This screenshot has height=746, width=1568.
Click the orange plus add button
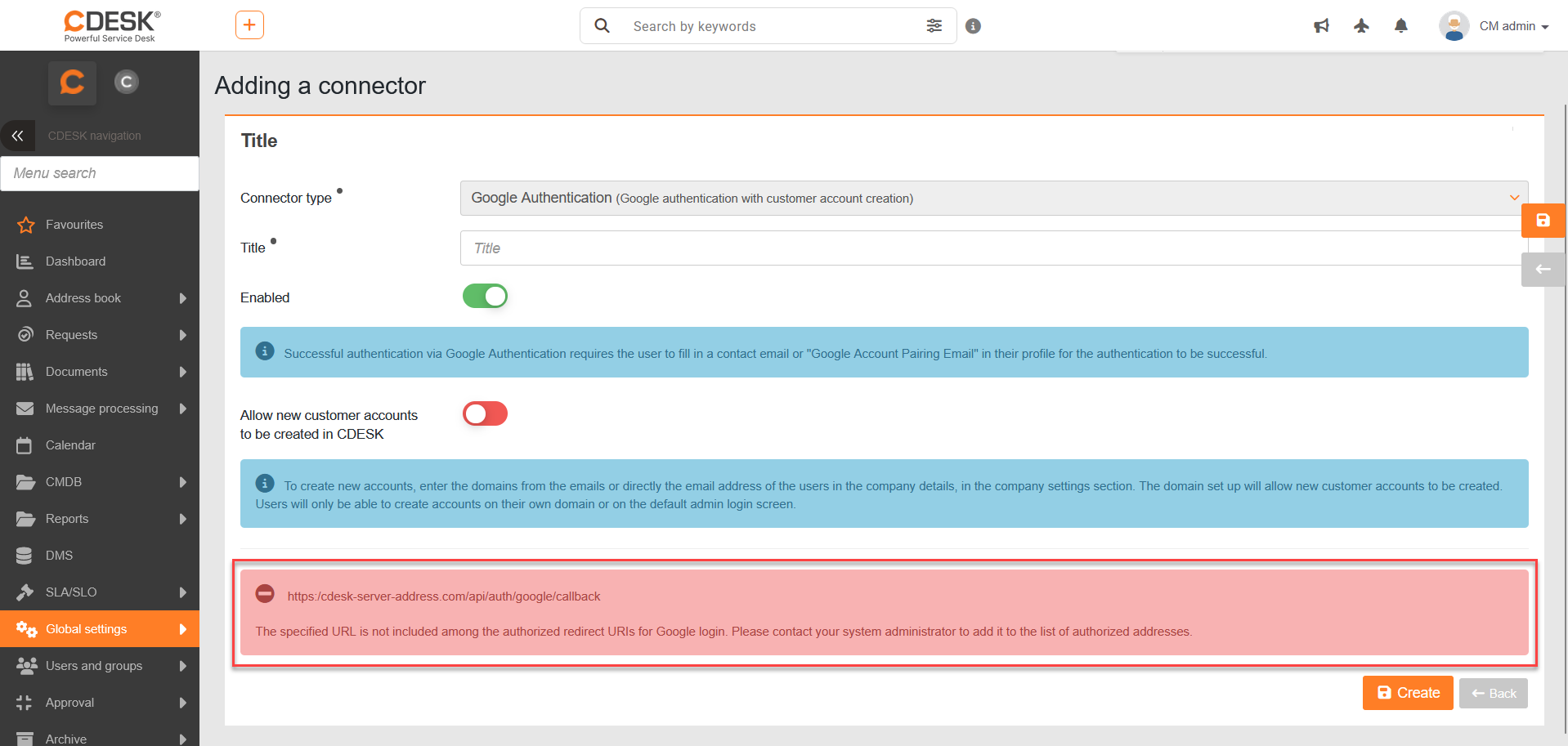click(x=249, y=25)
